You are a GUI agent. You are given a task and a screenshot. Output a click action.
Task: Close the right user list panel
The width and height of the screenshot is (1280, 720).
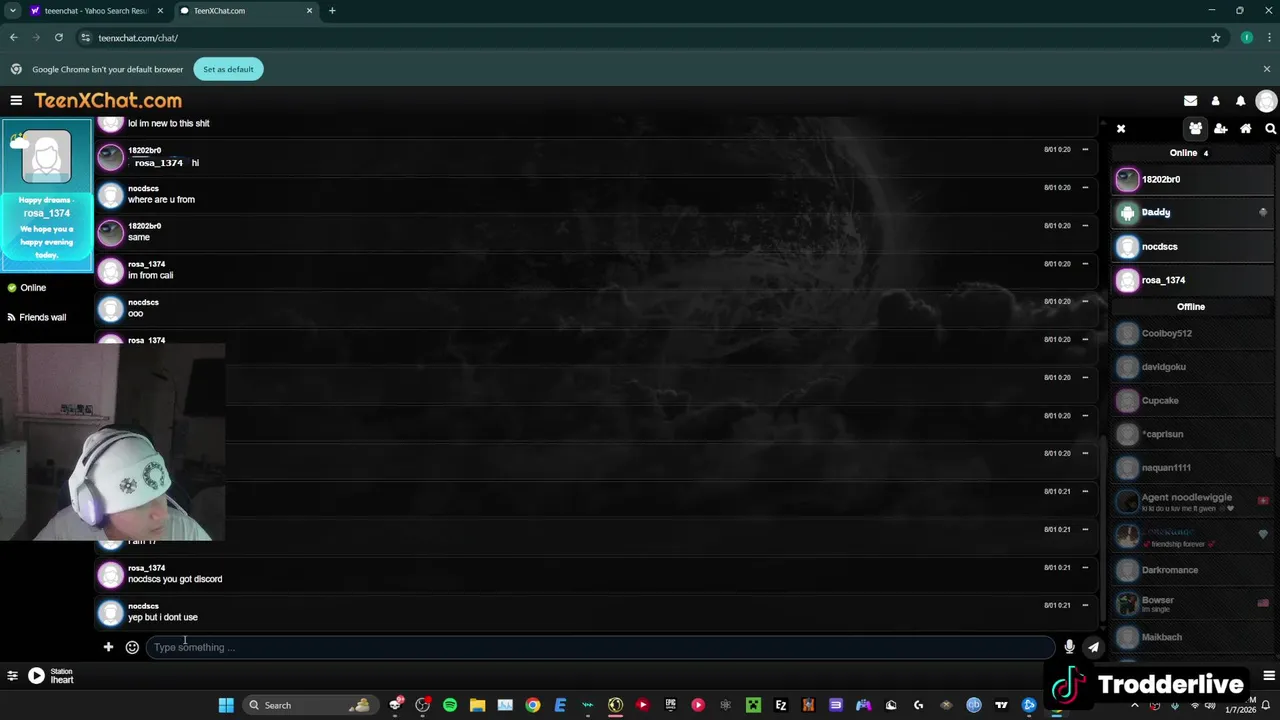1121,129
